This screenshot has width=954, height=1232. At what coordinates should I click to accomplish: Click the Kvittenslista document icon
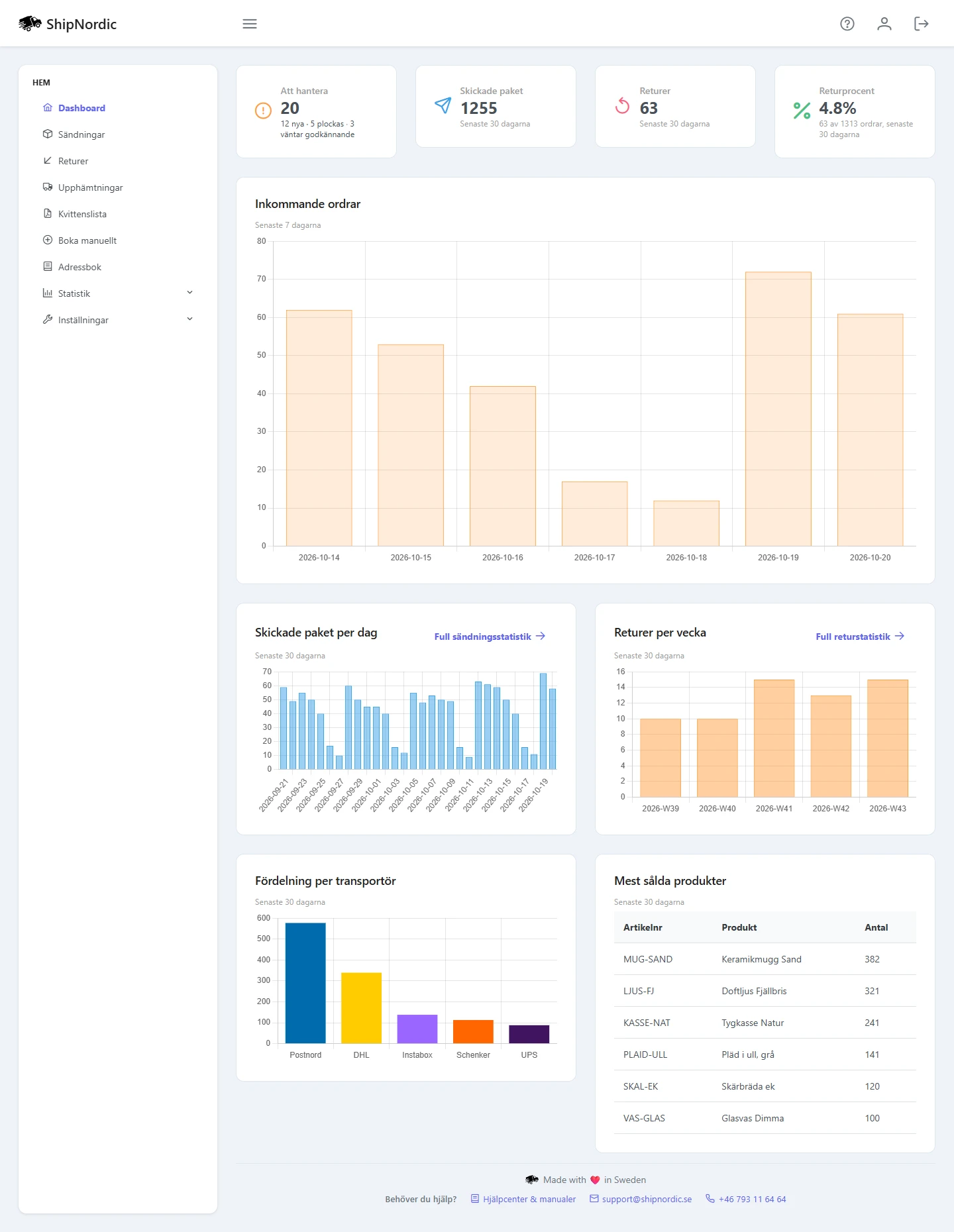pos(48,213)
